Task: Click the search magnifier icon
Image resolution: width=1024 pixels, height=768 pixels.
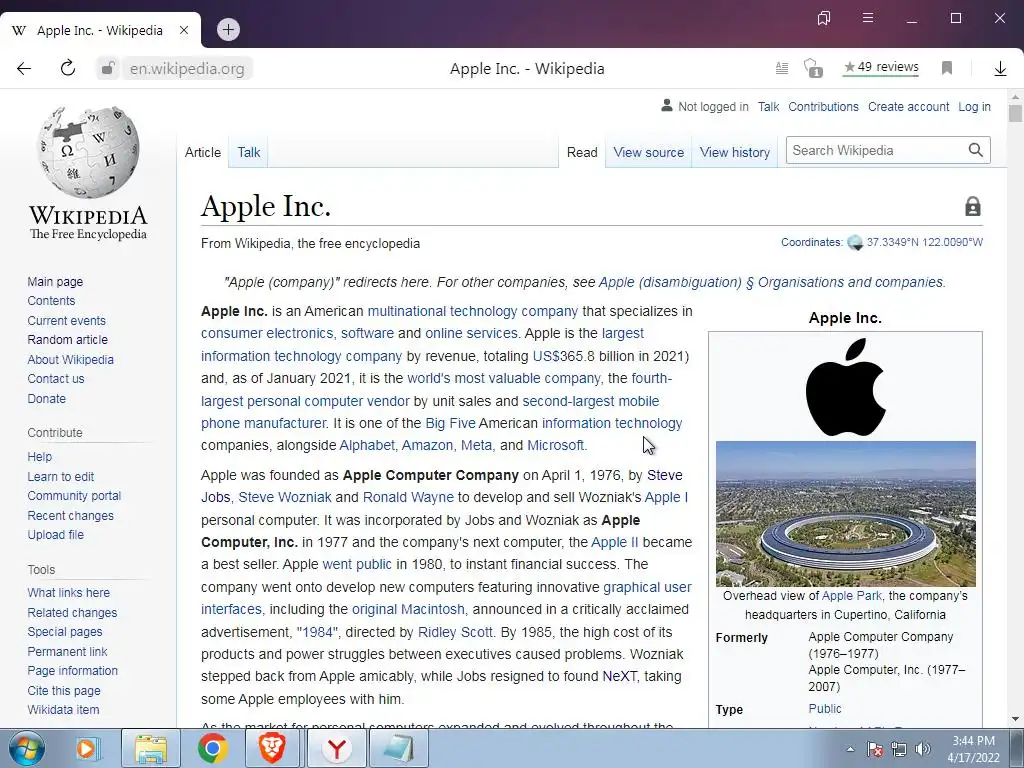Action: (975, 150)
